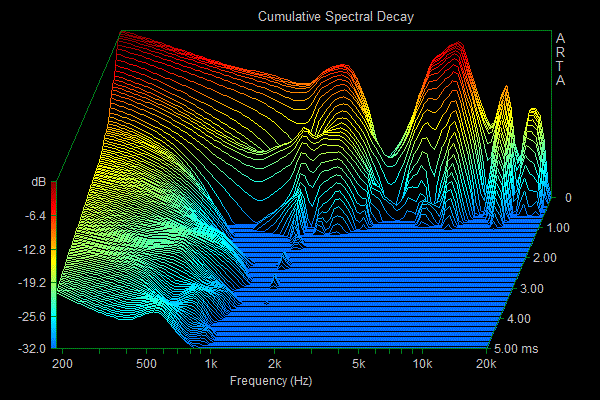This screenshot has width=600, height=400.
Task: Click the 500 frequency axis label
Action: (146, 364)
